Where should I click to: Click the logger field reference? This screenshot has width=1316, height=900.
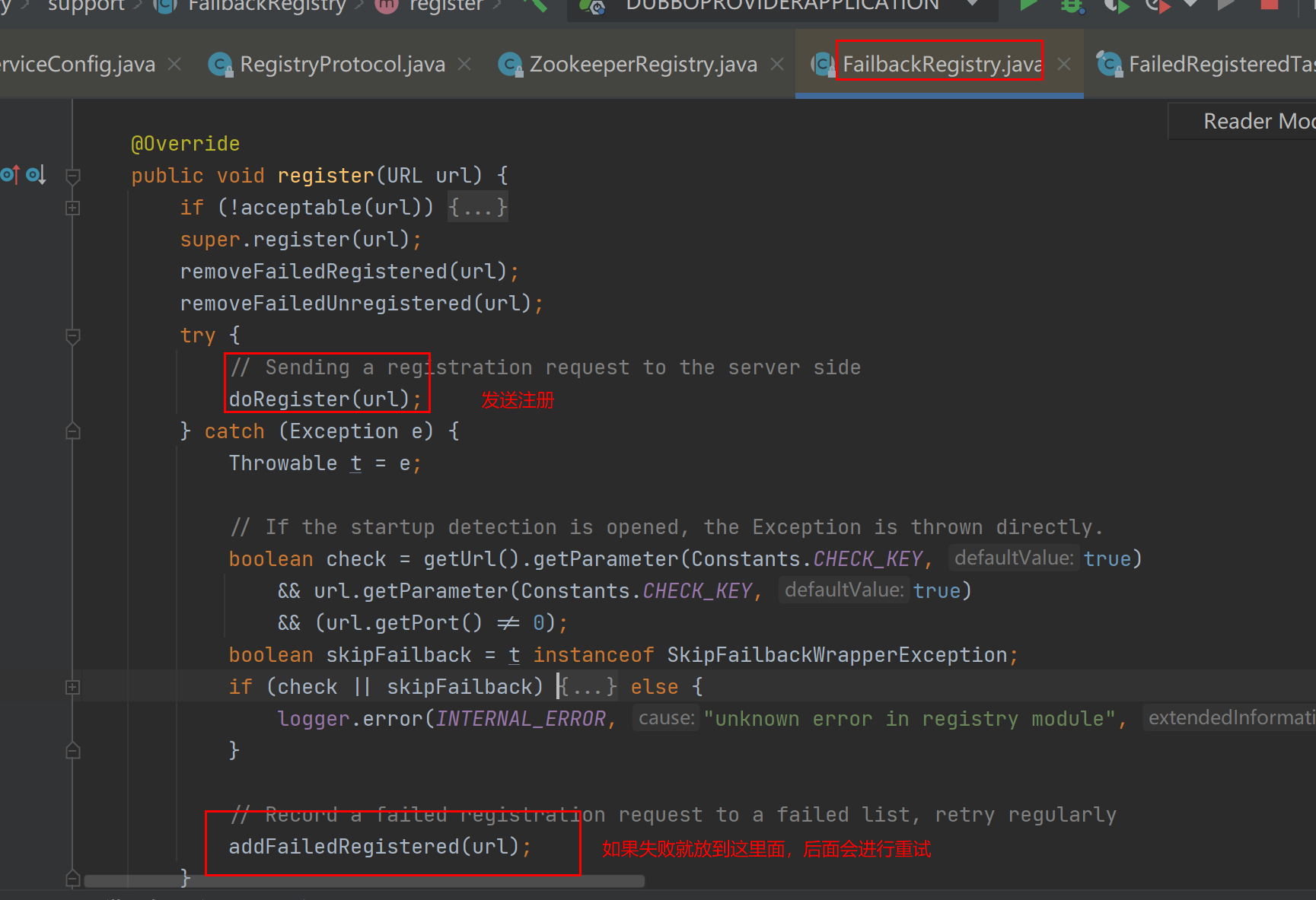coord(313,719)
